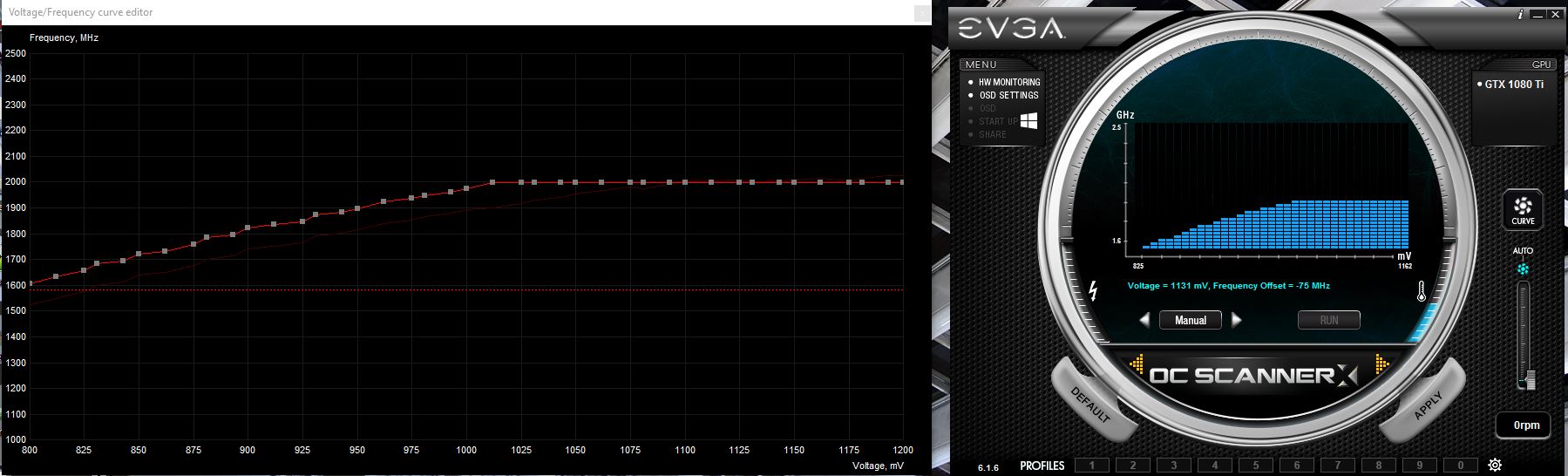Minimize the EVGA Precision window

pos(1537,15)
